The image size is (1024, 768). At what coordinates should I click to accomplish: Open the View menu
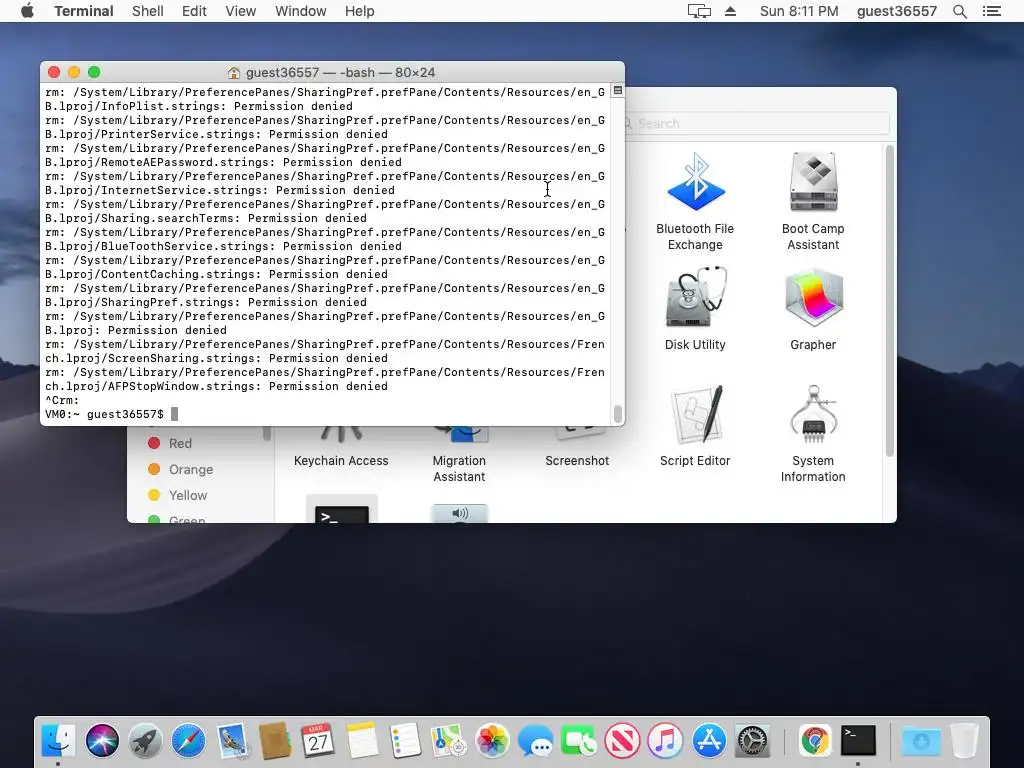pos(240,11)
